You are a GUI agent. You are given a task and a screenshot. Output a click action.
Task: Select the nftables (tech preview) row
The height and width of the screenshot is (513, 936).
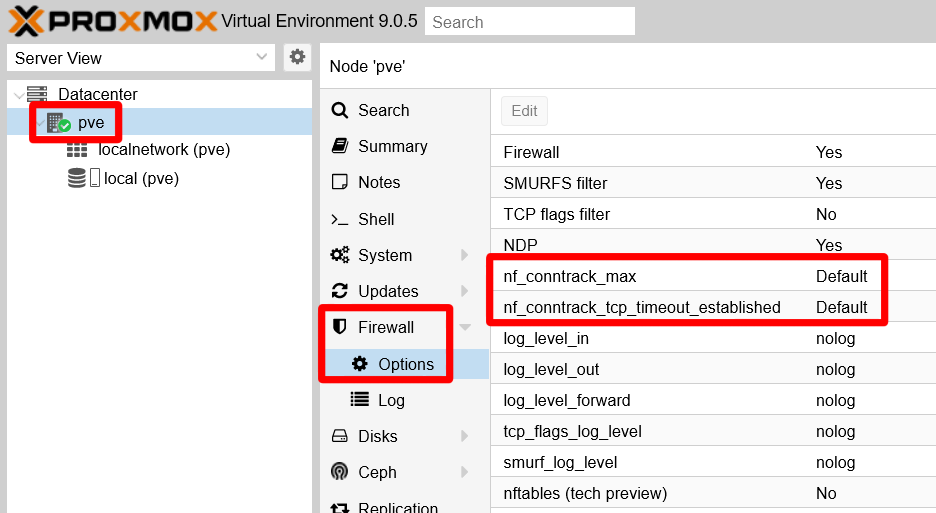tap(713, 493)
